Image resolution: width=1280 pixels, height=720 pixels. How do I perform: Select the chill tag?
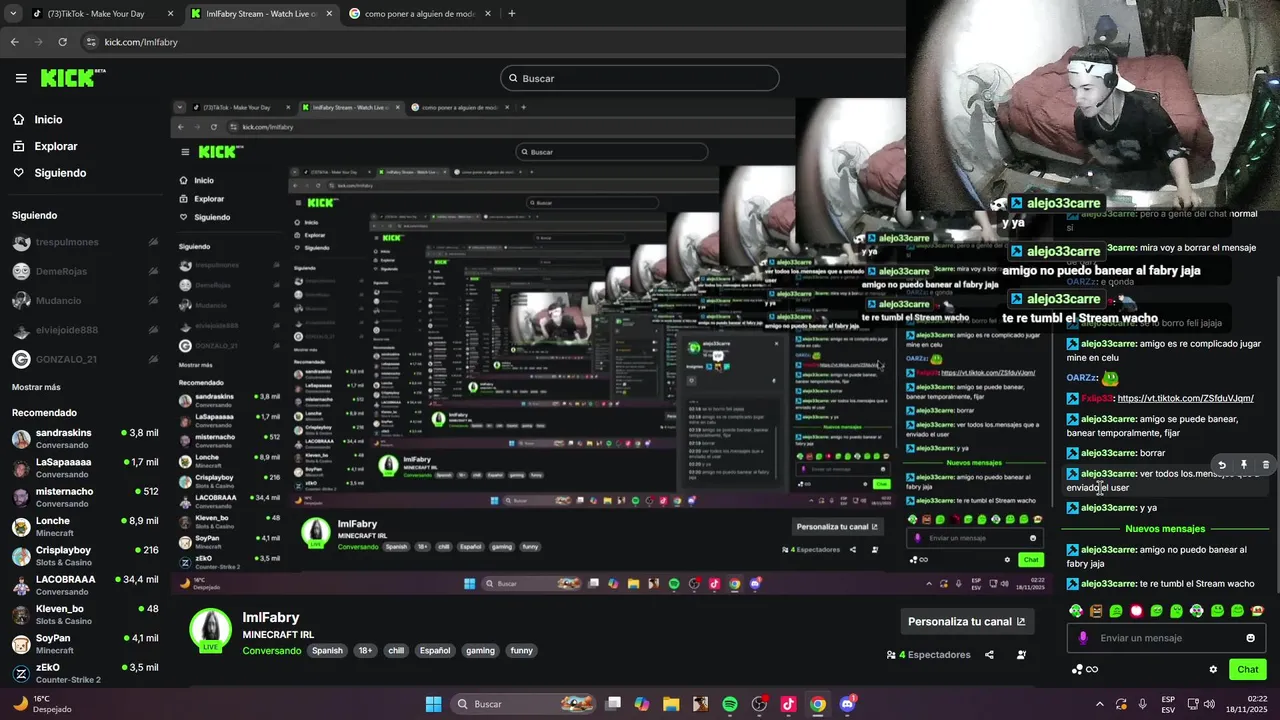click(x=396, y=650)
